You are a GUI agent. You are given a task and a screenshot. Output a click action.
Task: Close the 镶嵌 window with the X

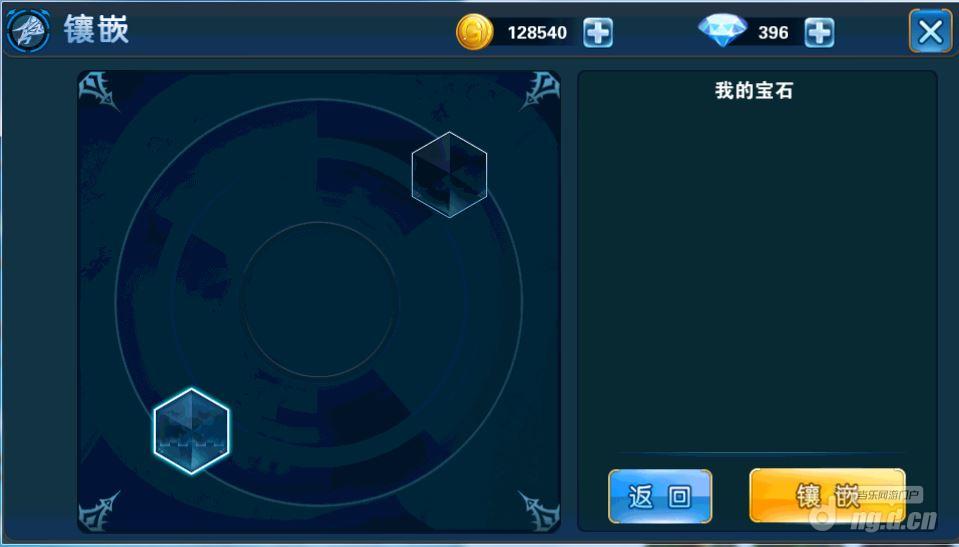pos(930,31)
